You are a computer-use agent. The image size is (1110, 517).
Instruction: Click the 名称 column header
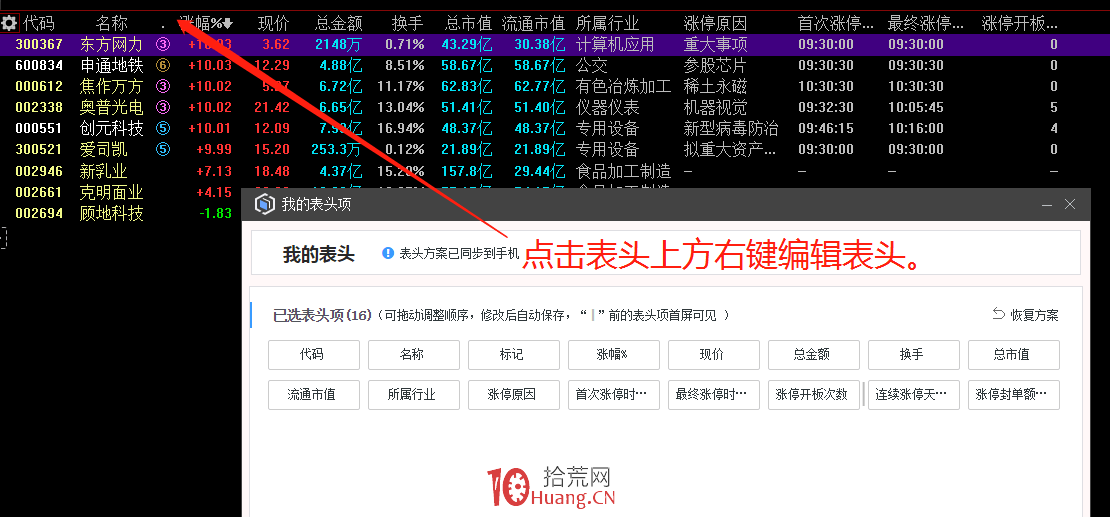(111, 23)
